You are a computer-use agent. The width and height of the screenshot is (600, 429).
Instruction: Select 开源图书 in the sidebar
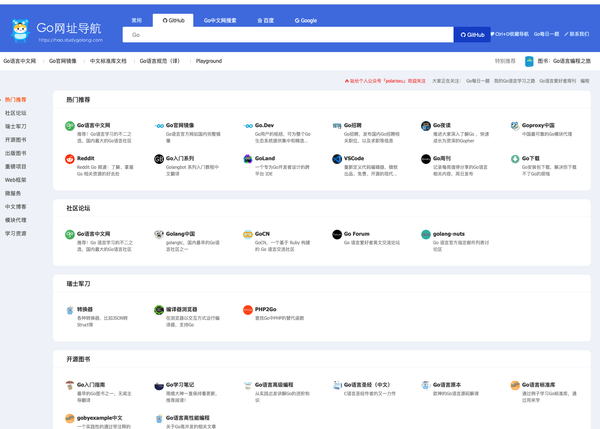coord(16,140)
